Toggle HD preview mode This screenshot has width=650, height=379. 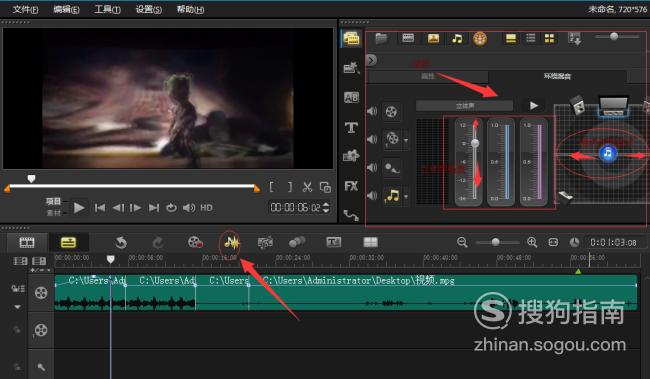pos(206,208)
